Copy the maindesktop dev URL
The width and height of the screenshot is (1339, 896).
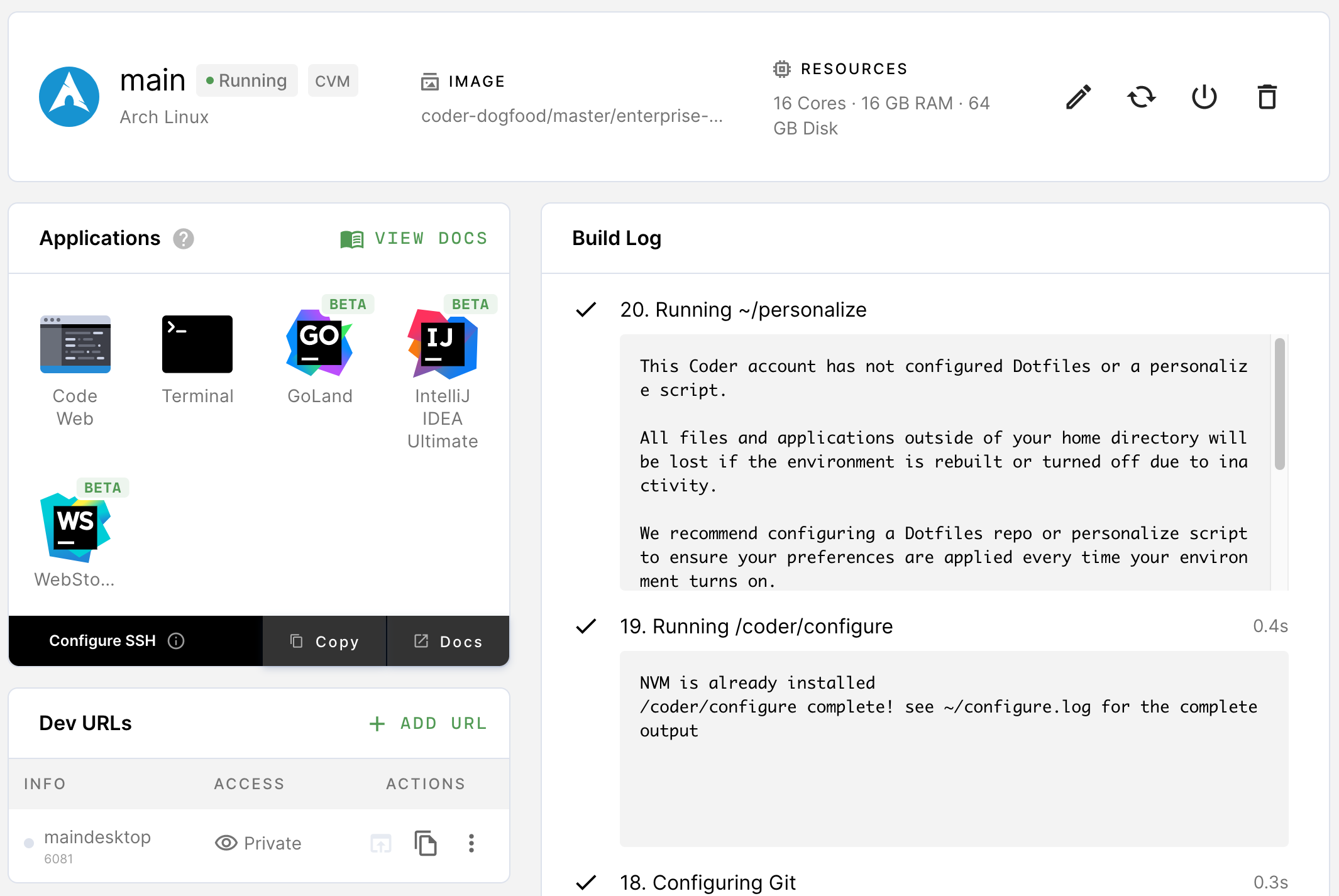pos(426,843)
